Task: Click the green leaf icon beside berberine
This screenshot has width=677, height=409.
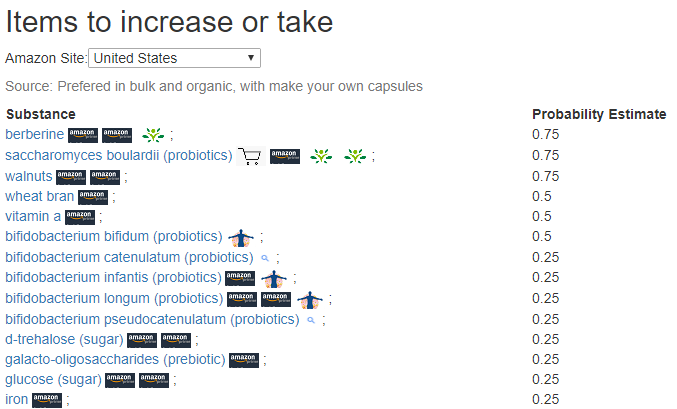Action: click(x=153, y=135)
